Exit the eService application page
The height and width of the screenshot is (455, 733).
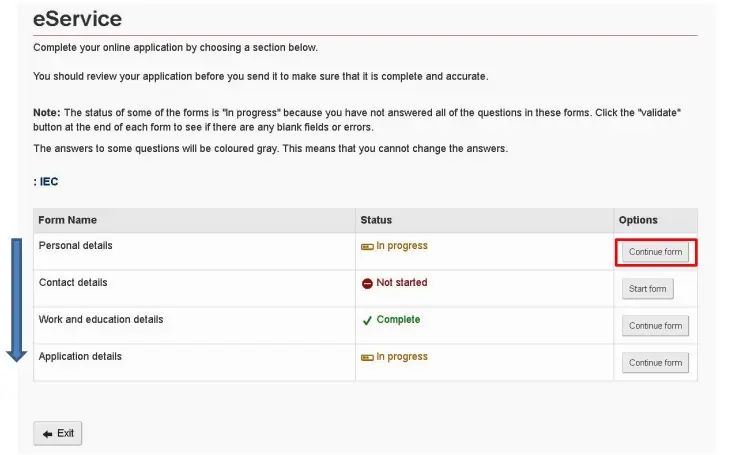pyautogui.click(x=57, y=433)
